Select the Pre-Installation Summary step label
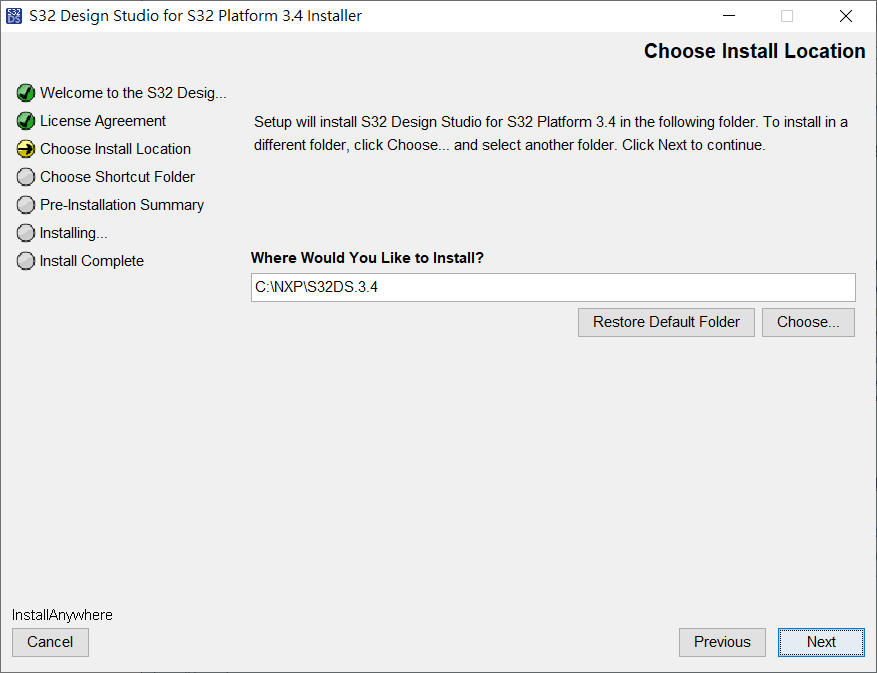The width and height of the screenshot is (877, 673). [122, 205]
